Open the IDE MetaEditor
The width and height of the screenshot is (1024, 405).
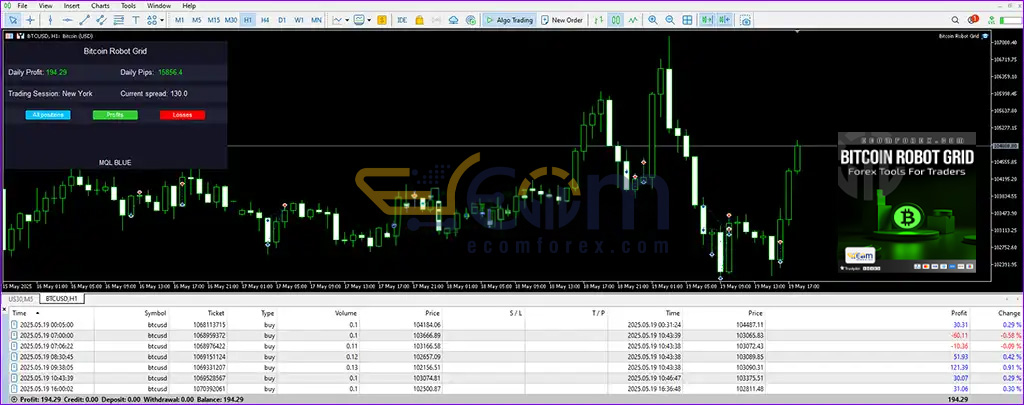[402, 20]
